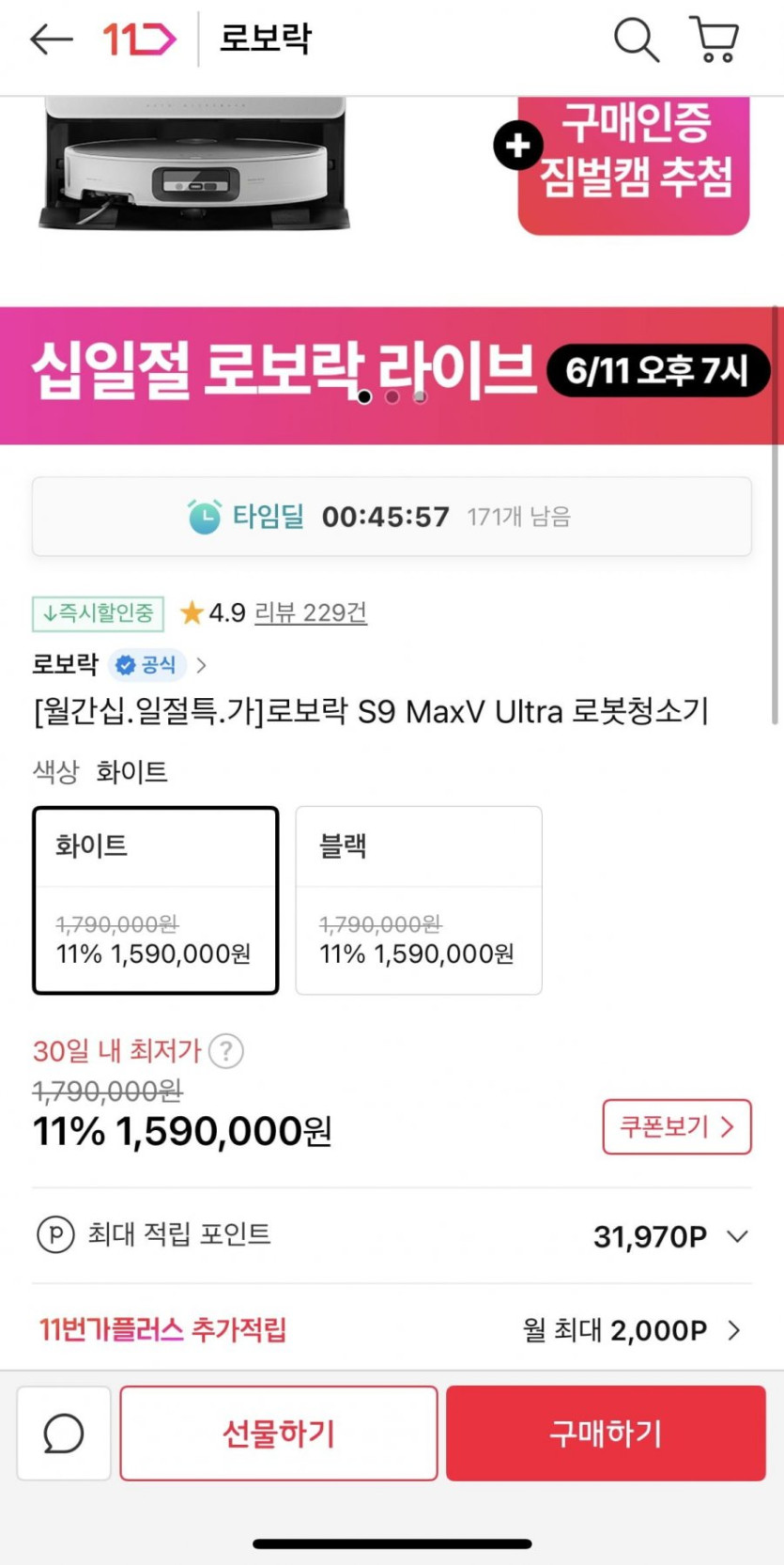Select the 화이트 color option
784x1565 pixels.
coord(156,899)
